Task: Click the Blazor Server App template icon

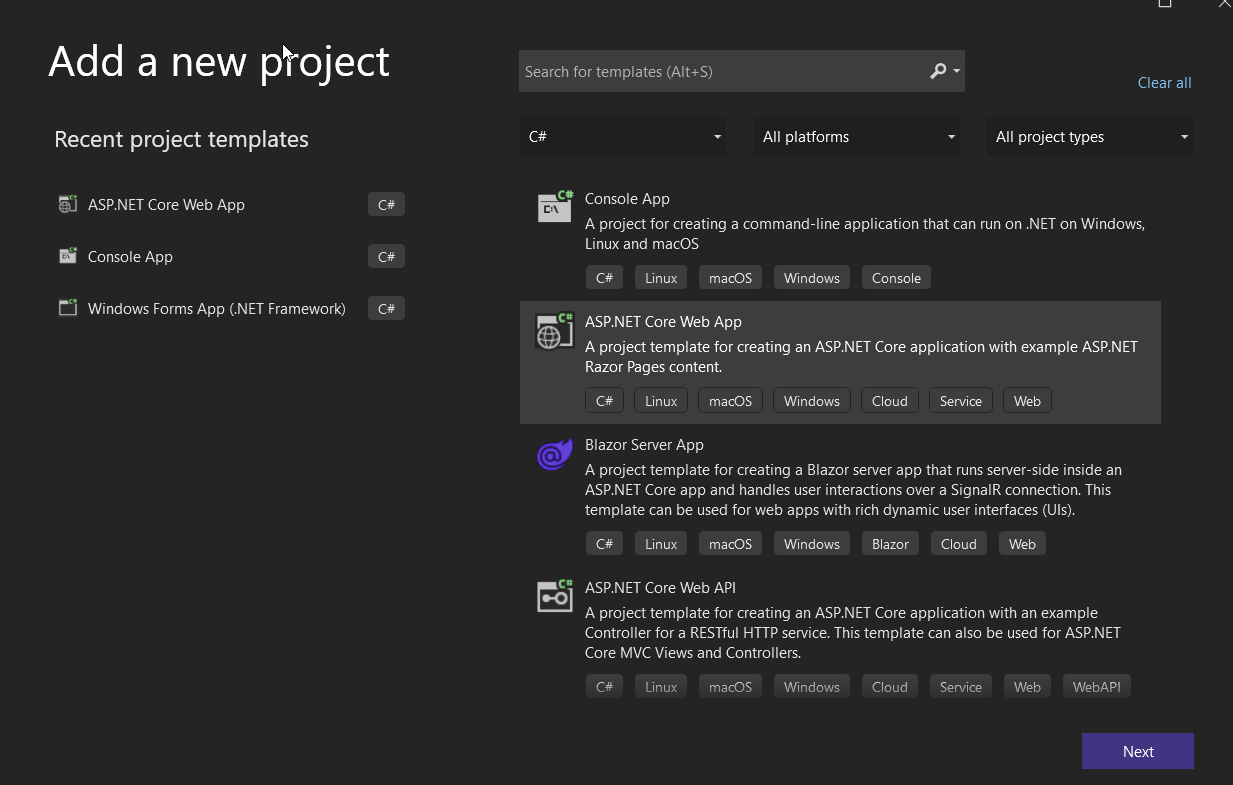Action: (x=555, y=454)
